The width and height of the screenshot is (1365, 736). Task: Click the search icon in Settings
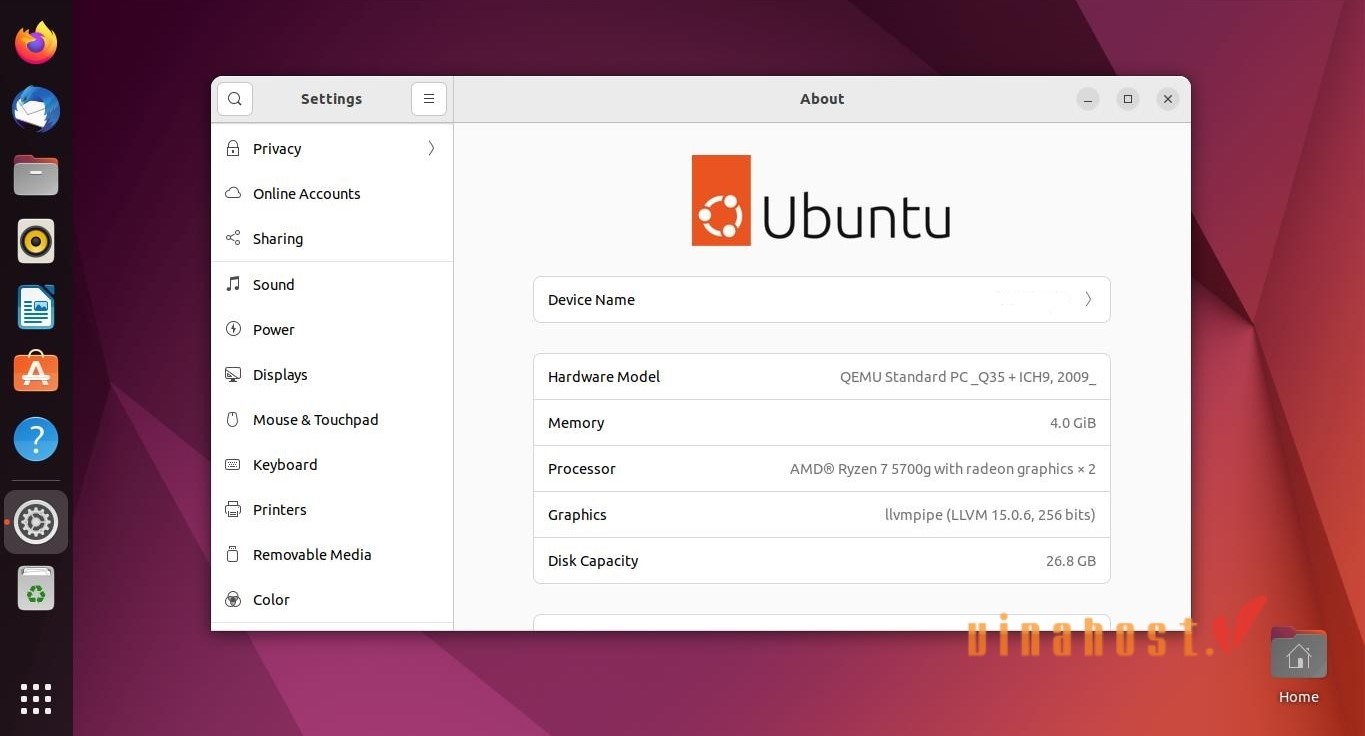[235, 98]
